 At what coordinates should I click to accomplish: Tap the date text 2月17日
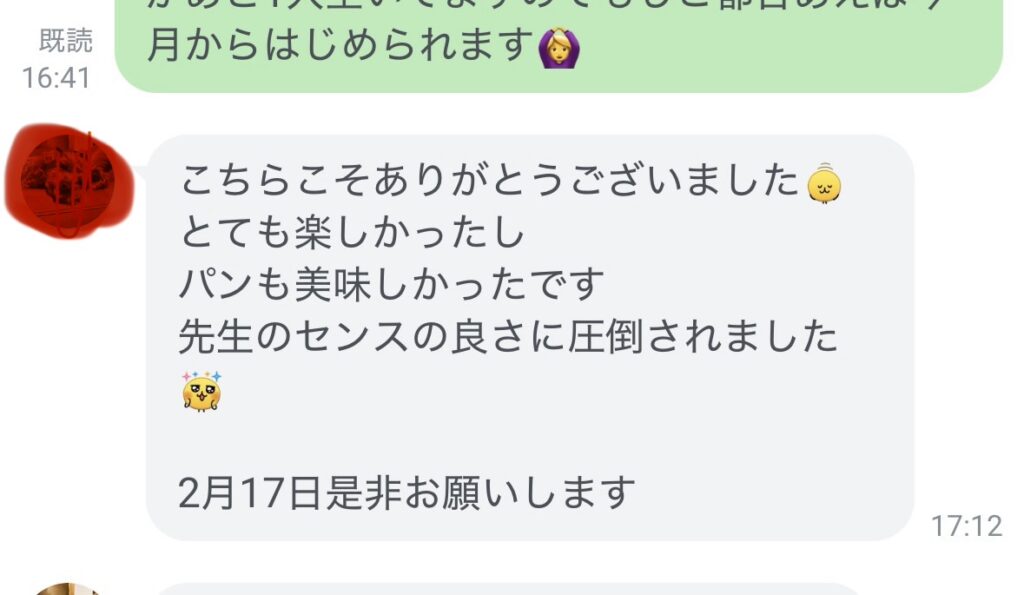pyautogui.click(x=251, y=493)
